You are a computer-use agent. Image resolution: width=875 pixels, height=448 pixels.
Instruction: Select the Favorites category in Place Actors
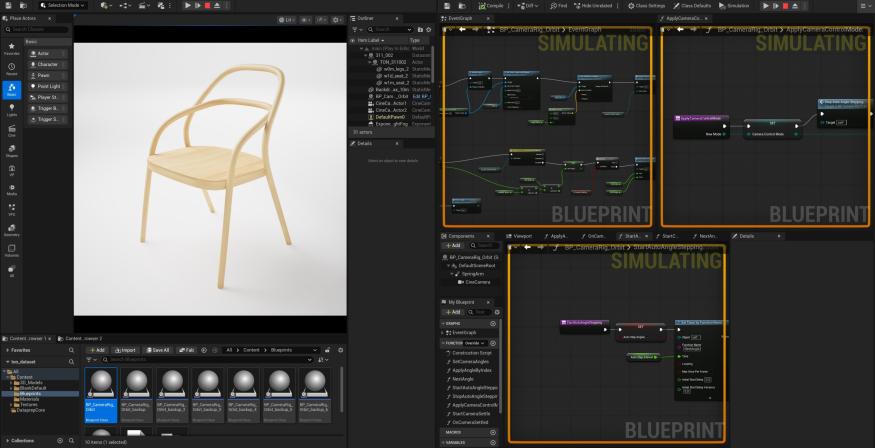click(12, 49)
